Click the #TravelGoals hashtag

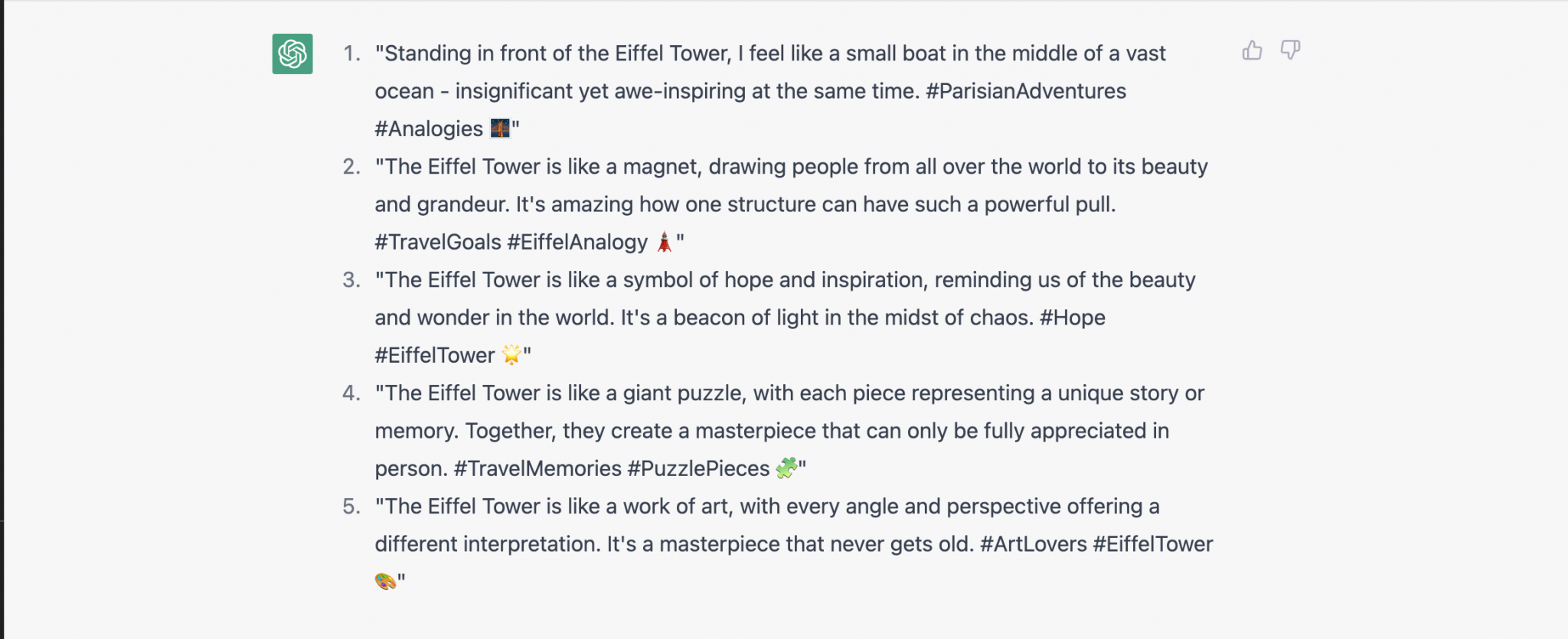point(438,242)
